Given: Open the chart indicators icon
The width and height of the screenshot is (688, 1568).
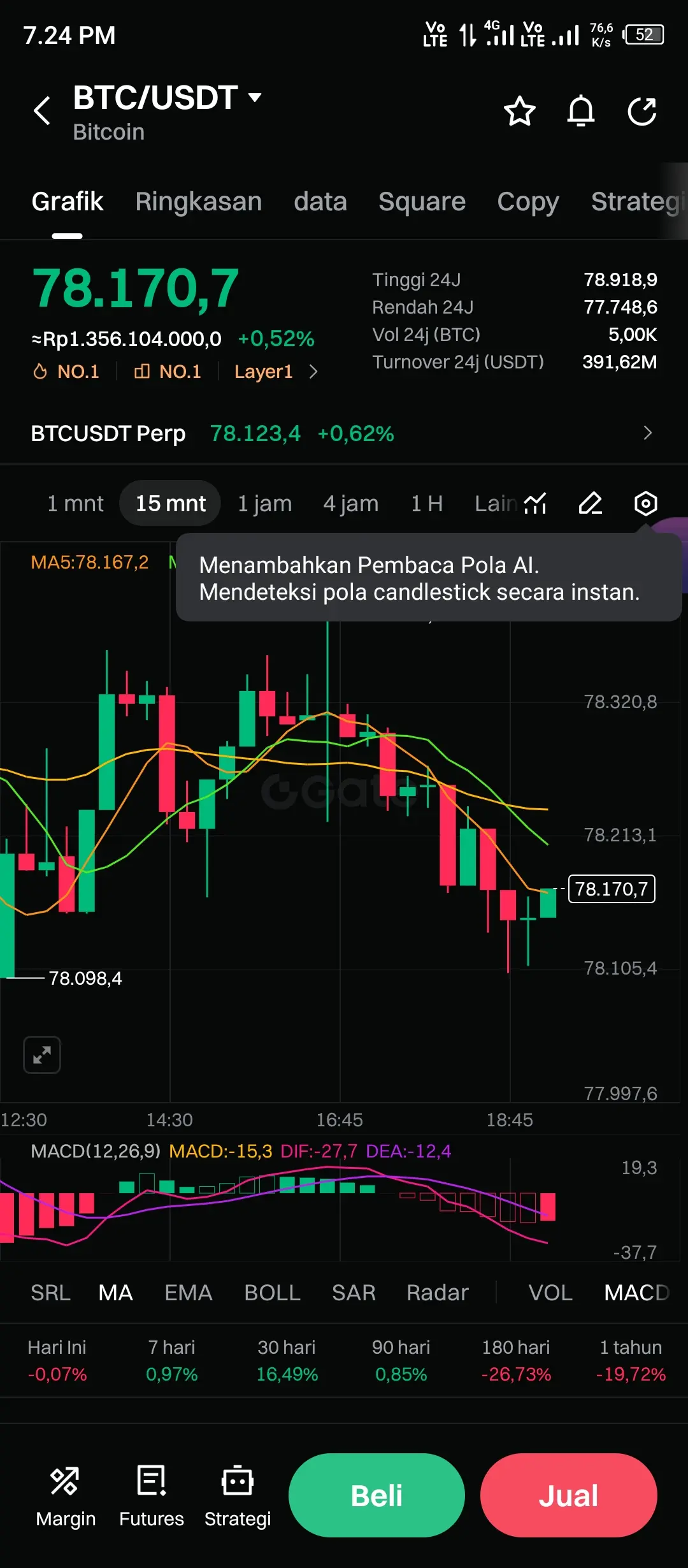Looking at the screenshot, I should coord(535,504).
